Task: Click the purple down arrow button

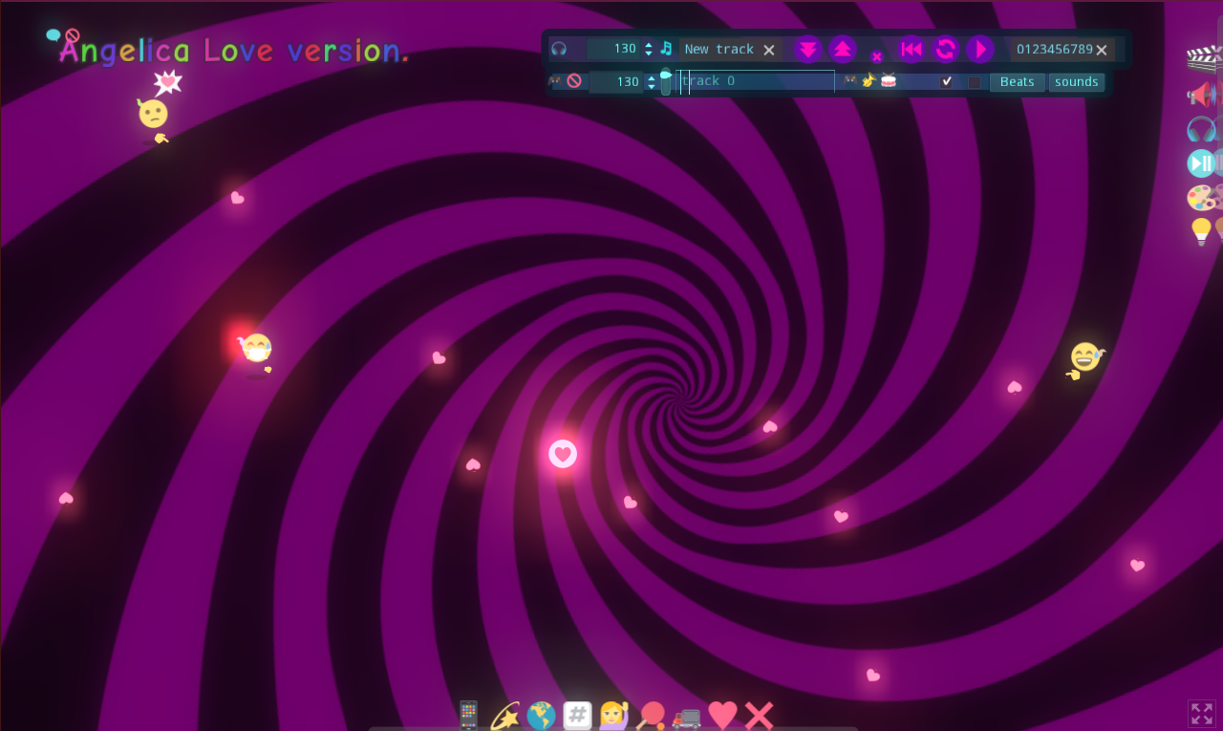Action: [808, 48]
